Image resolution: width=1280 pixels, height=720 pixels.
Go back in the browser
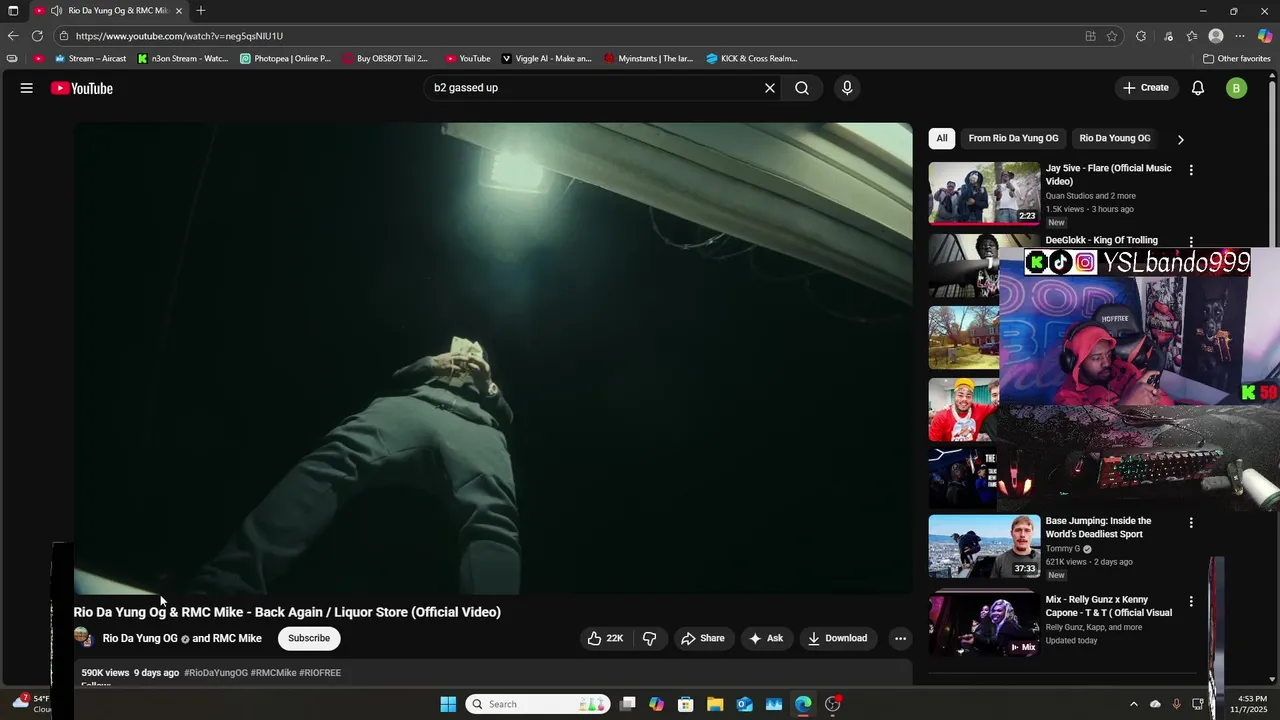point(13,36)
